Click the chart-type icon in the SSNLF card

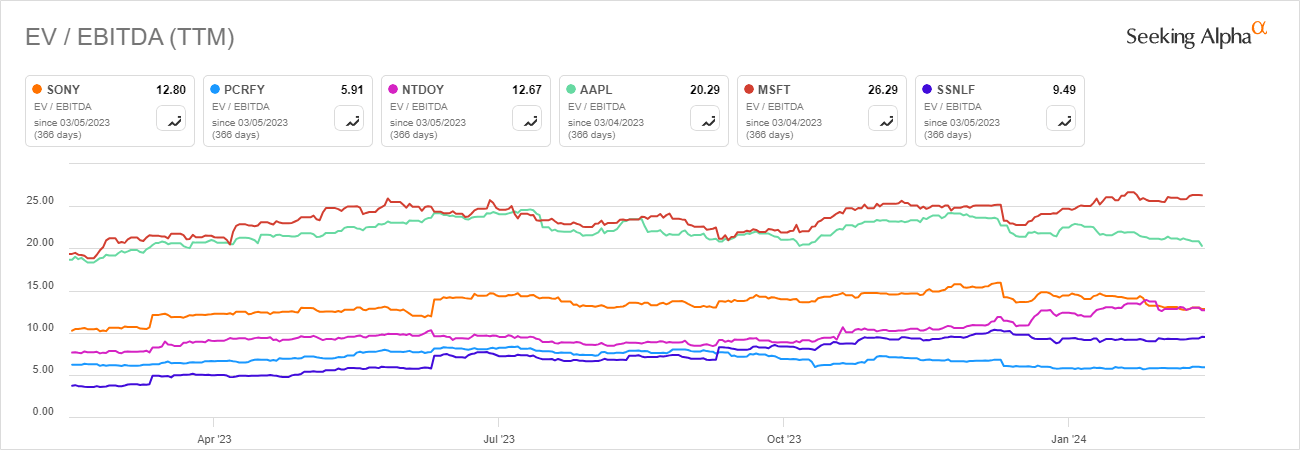point(1060,119)
